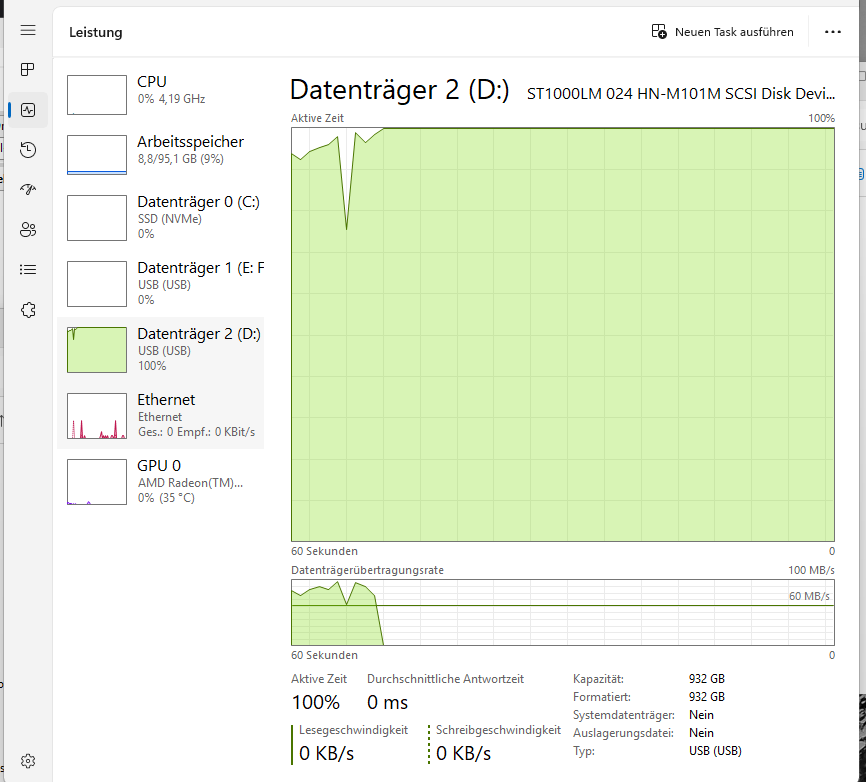Select the Arbeitsspeicher entry

coord(161,154)
